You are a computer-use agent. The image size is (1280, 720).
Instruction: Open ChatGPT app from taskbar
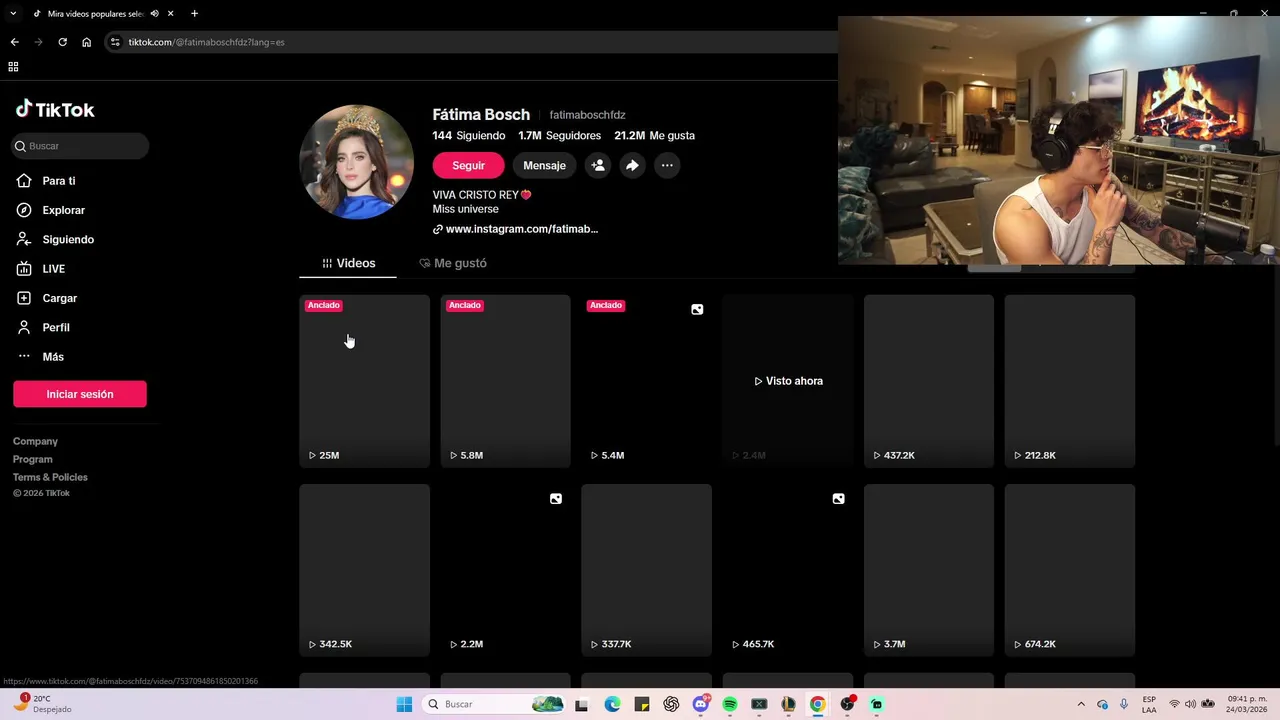pyautogui.click(x=671, y=704)
